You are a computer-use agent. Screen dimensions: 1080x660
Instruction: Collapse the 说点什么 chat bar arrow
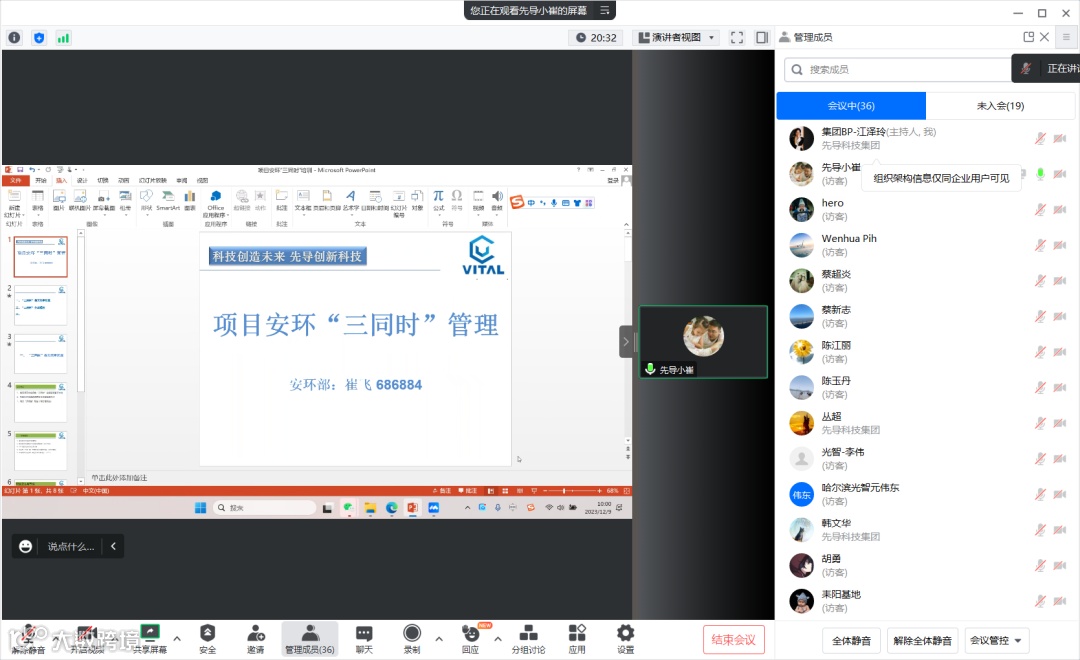(x=113, y=546)
